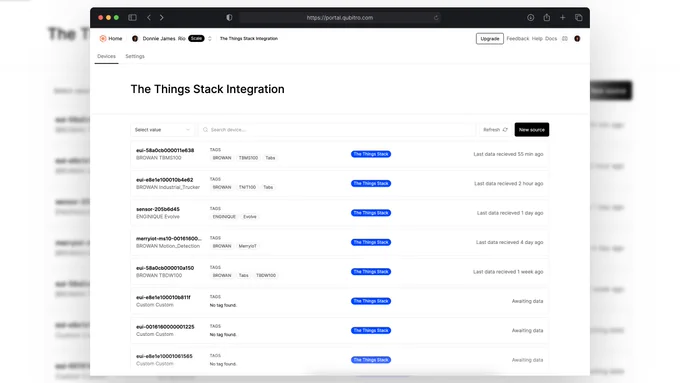
Task: Go forward with the browser forward arrow
Action: [162, 17]
